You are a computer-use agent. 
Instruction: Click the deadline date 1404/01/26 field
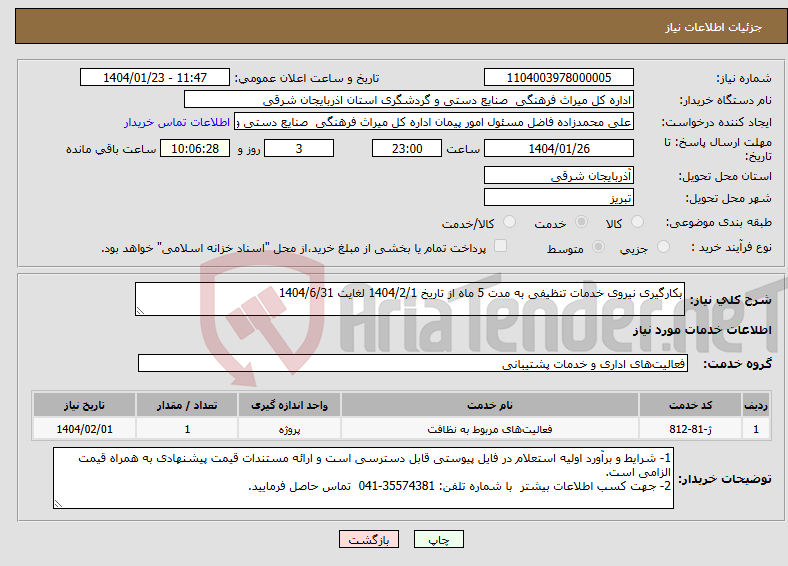tap(558, 148)
